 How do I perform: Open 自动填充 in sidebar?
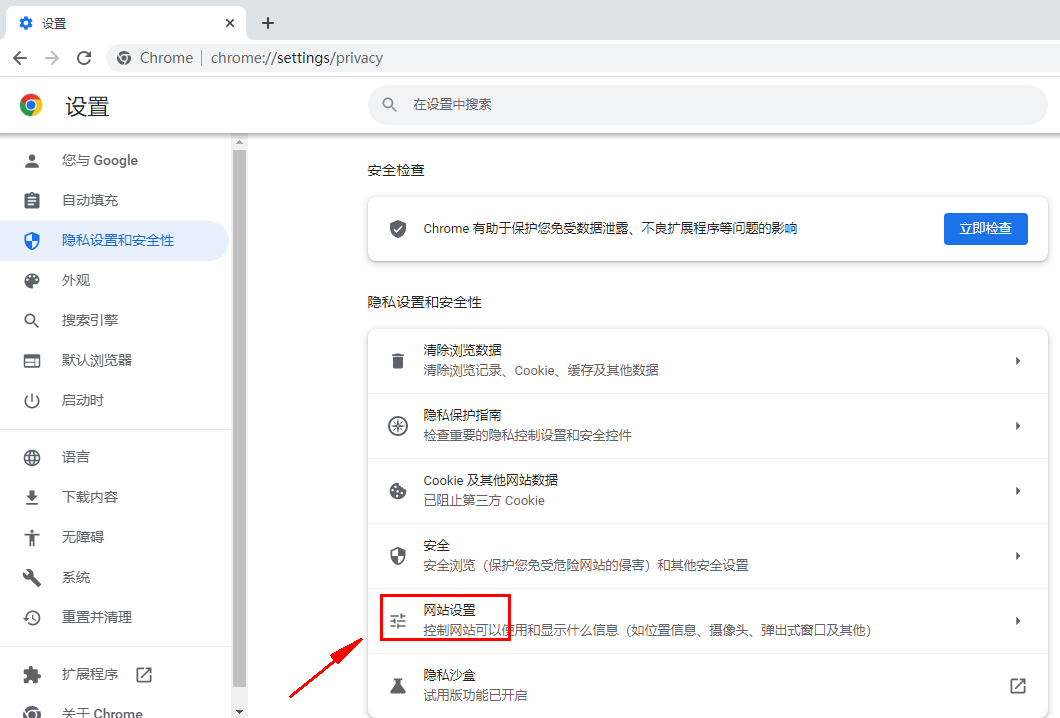point(114,200)
